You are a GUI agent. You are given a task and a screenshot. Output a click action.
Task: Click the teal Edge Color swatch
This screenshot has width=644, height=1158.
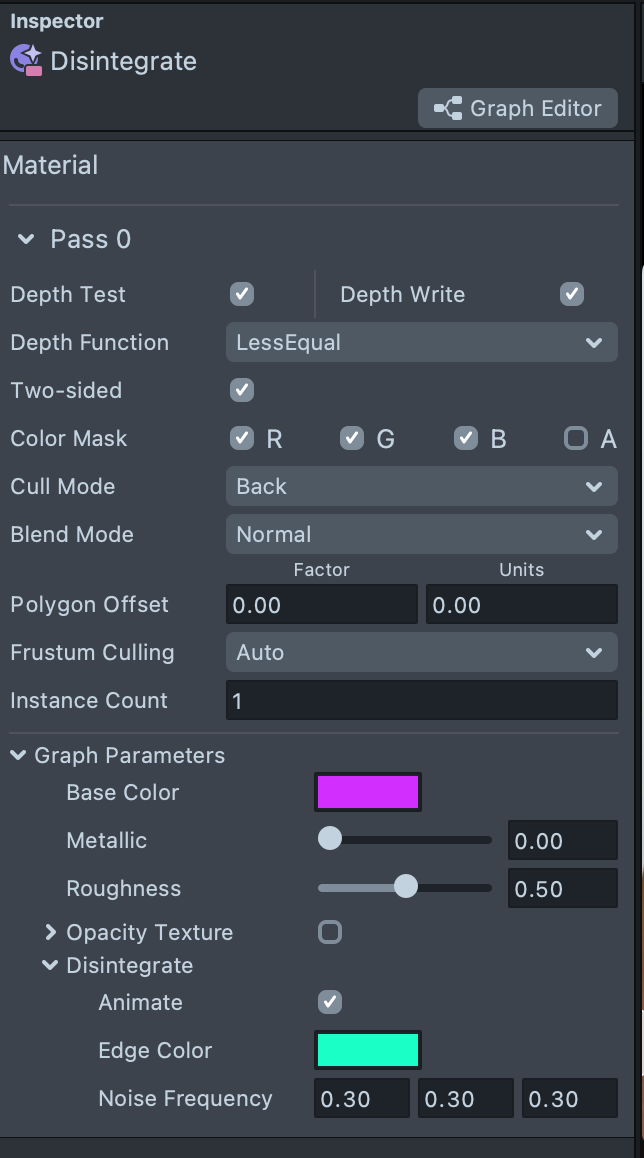point(367,1050)
